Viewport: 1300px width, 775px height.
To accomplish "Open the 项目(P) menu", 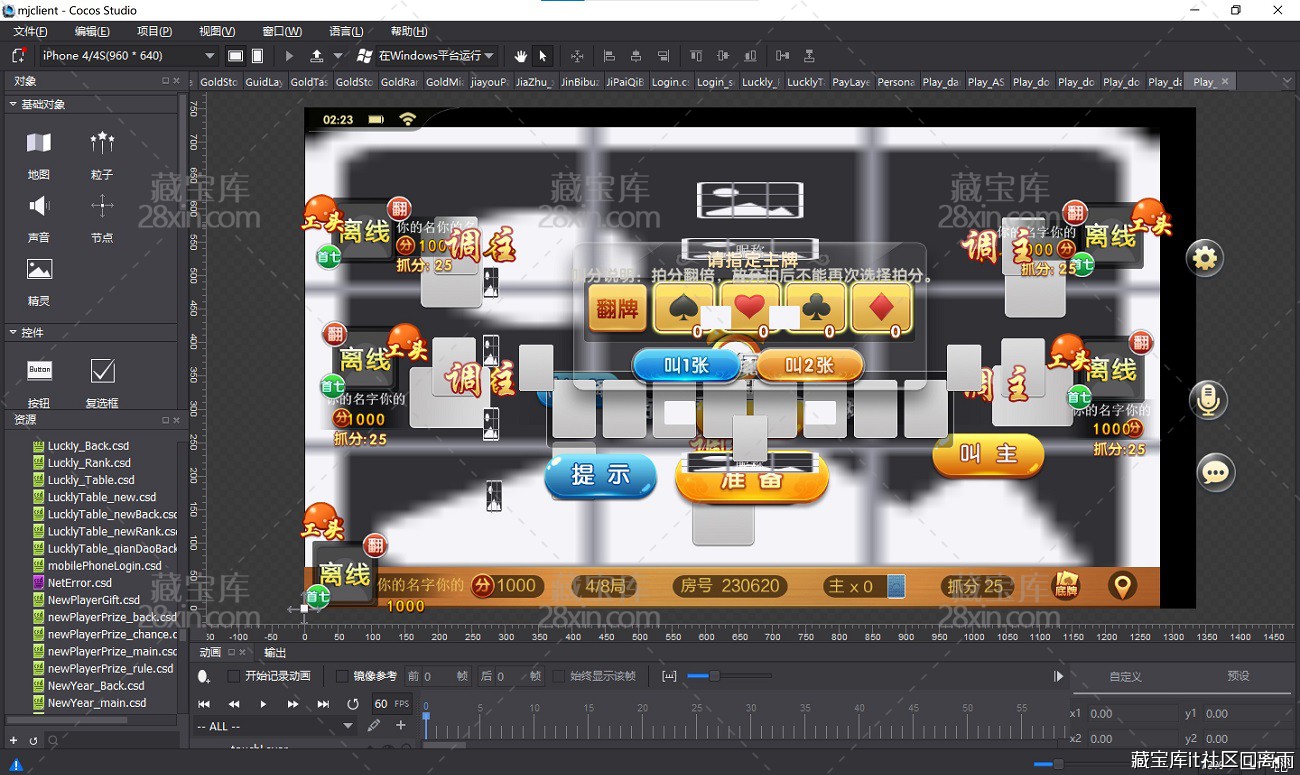I will pyautogui.click(x=154, y=32).
